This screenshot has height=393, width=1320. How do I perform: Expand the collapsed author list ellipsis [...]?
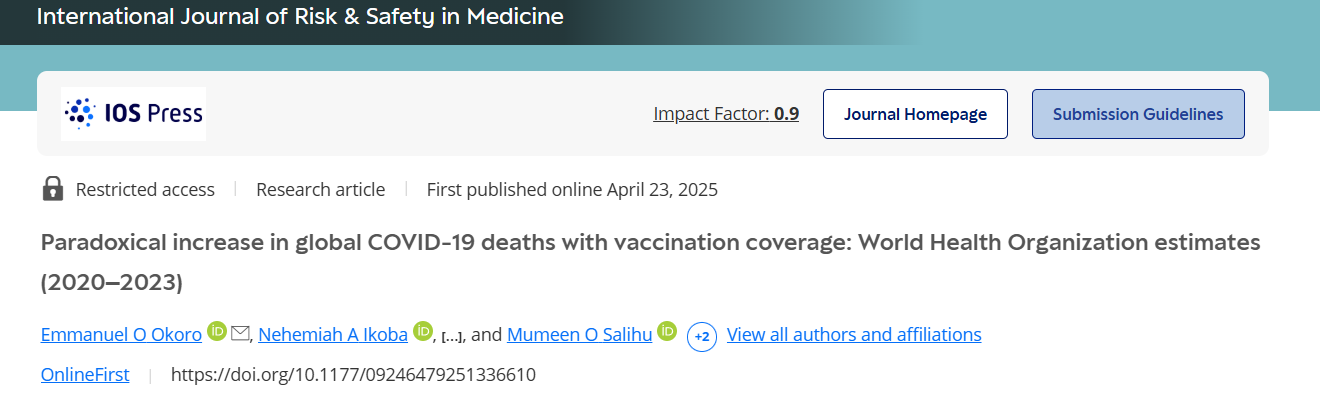[452, 337]
